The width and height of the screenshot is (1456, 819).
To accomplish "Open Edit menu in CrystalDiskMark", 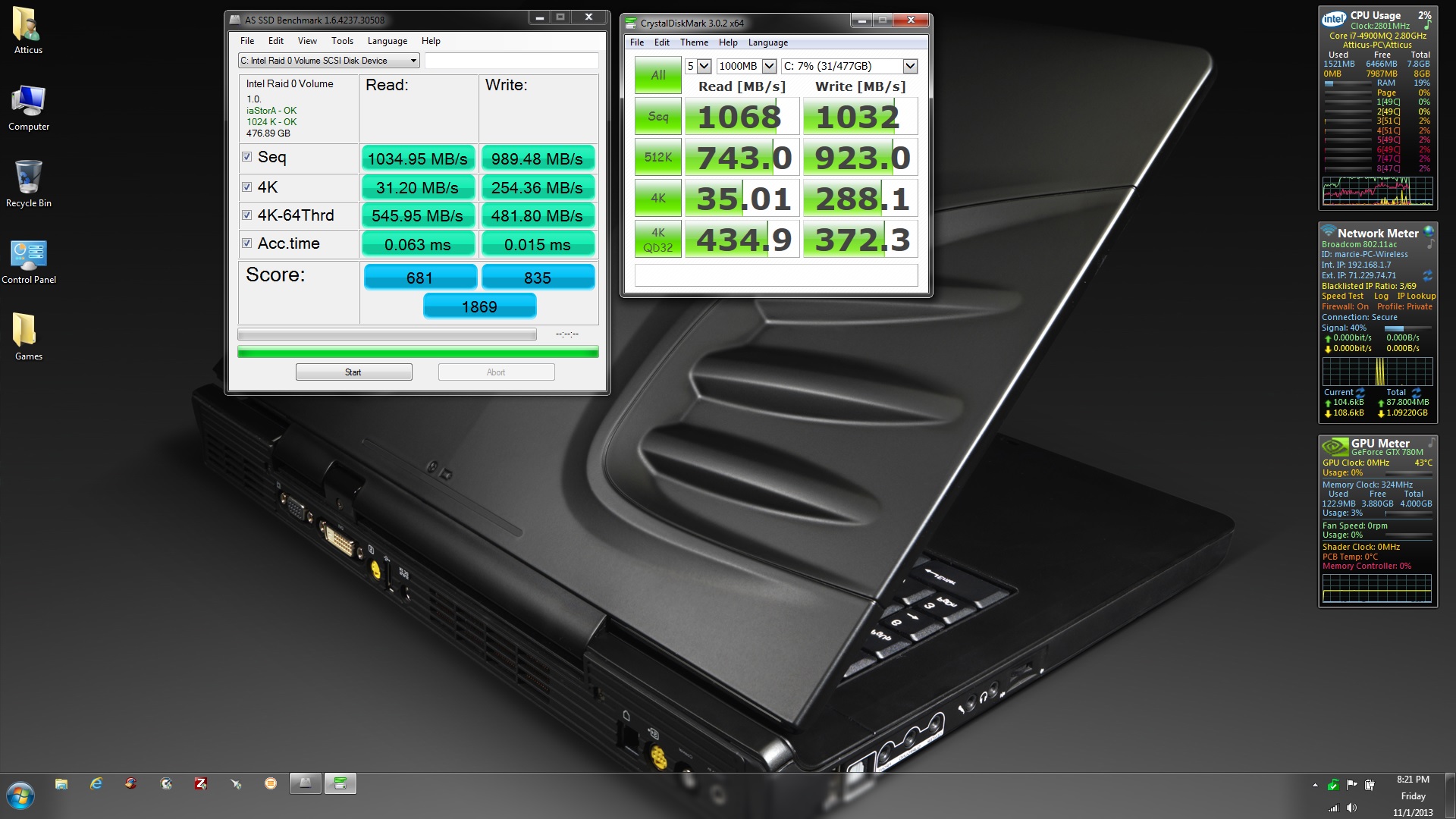I will point(662,42).
